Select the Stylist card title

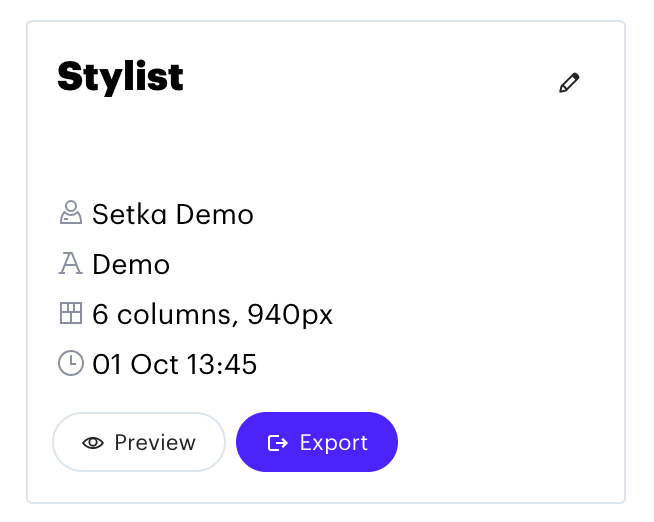pos(120,77)
